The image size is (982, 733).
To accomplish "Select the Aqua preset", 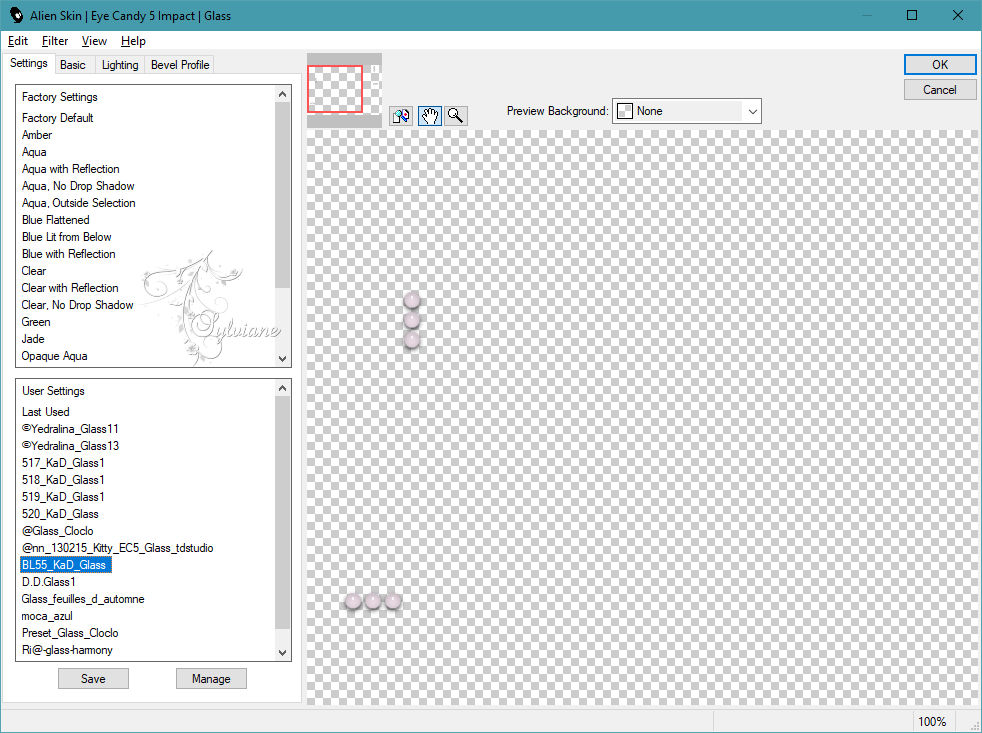I will [x=34, y=152].
